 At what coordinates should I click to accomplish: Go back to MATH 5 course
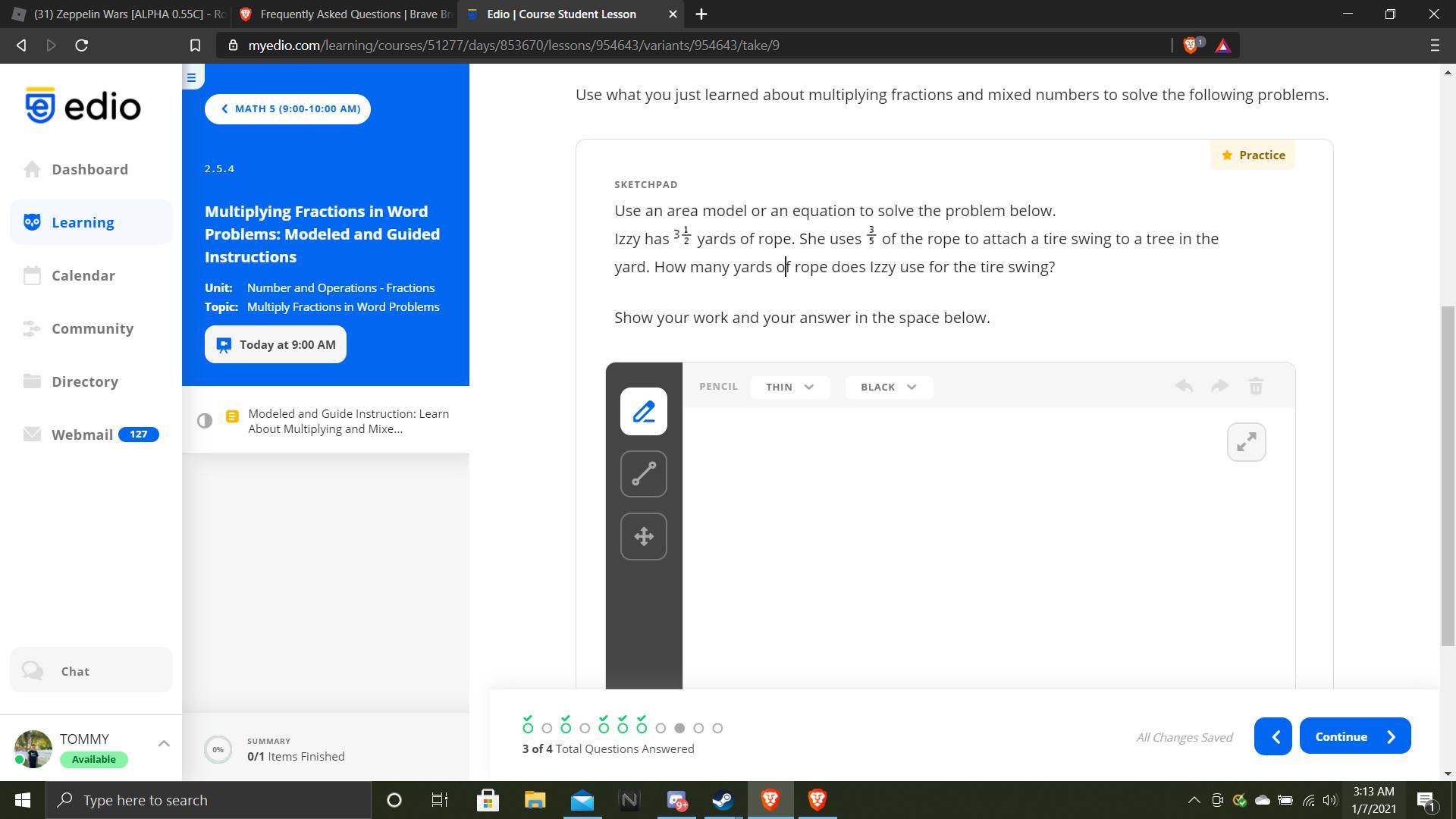[x=287, y=109]
